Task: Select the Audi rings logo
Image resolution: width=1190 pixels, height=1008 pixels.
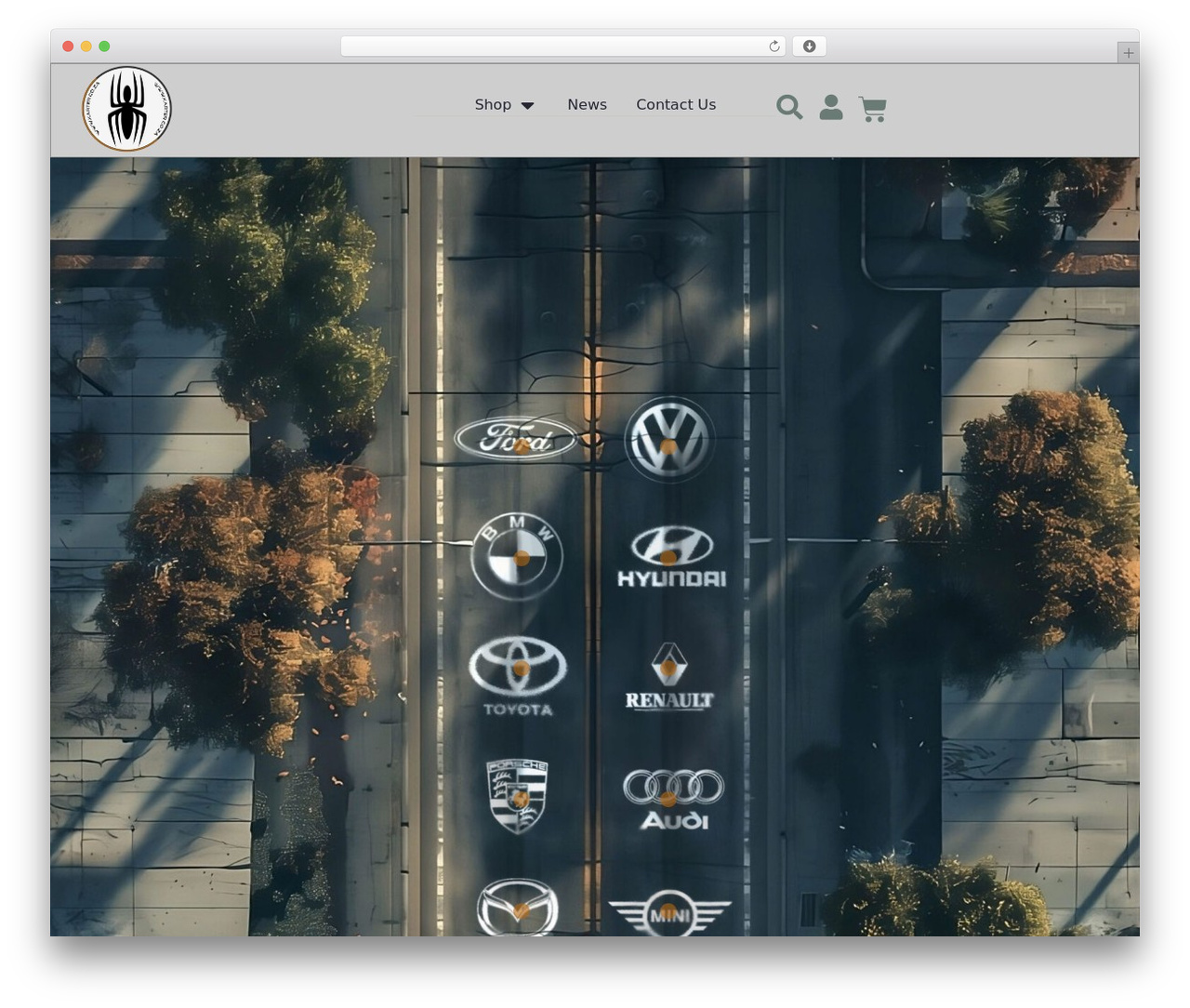Action: pyautogui.click(x=674, y=799)
